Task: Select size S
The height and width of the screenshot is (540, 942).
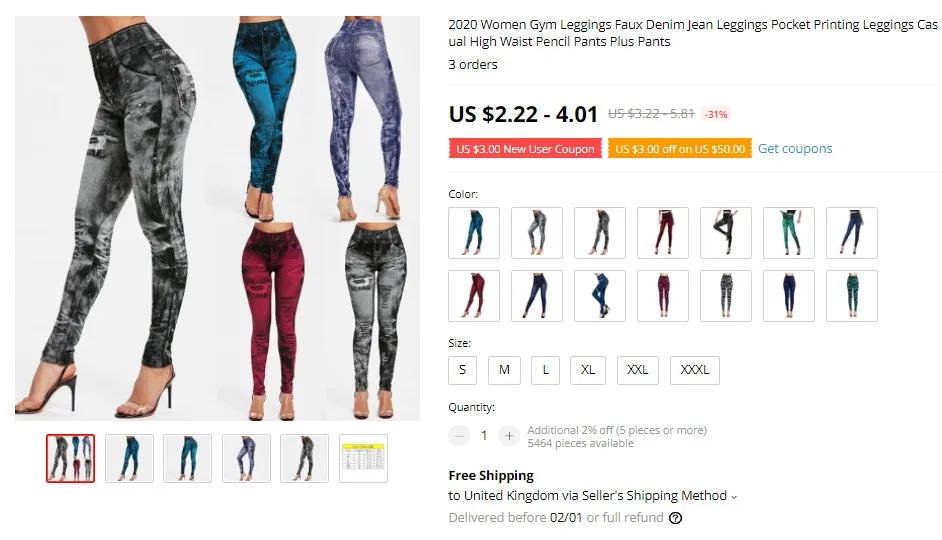Action: (x=463, y=370)
